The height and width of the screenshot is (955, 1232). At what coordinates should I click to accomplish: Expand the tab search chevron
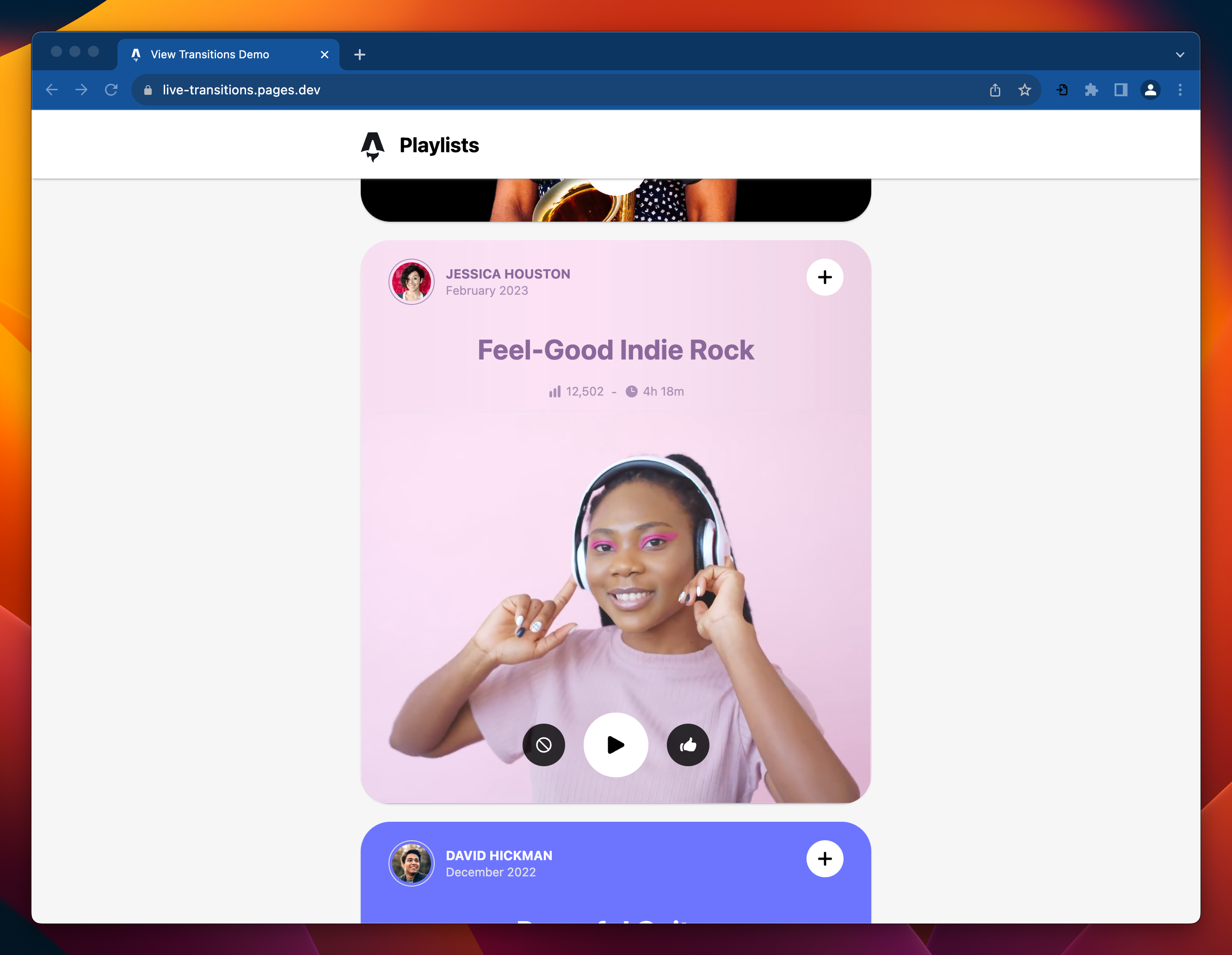(1180, 55)
